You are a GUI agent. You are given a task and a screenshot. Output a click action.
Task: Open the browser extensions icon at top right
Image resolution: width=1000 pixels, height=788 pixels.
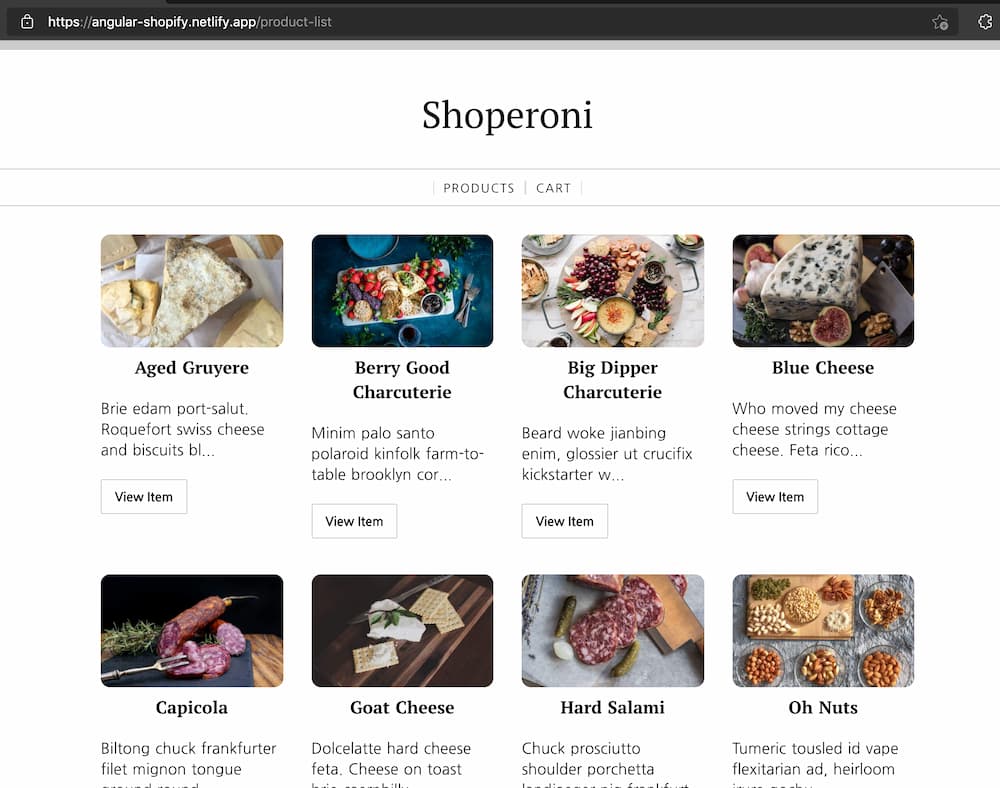tap(985, 21)
